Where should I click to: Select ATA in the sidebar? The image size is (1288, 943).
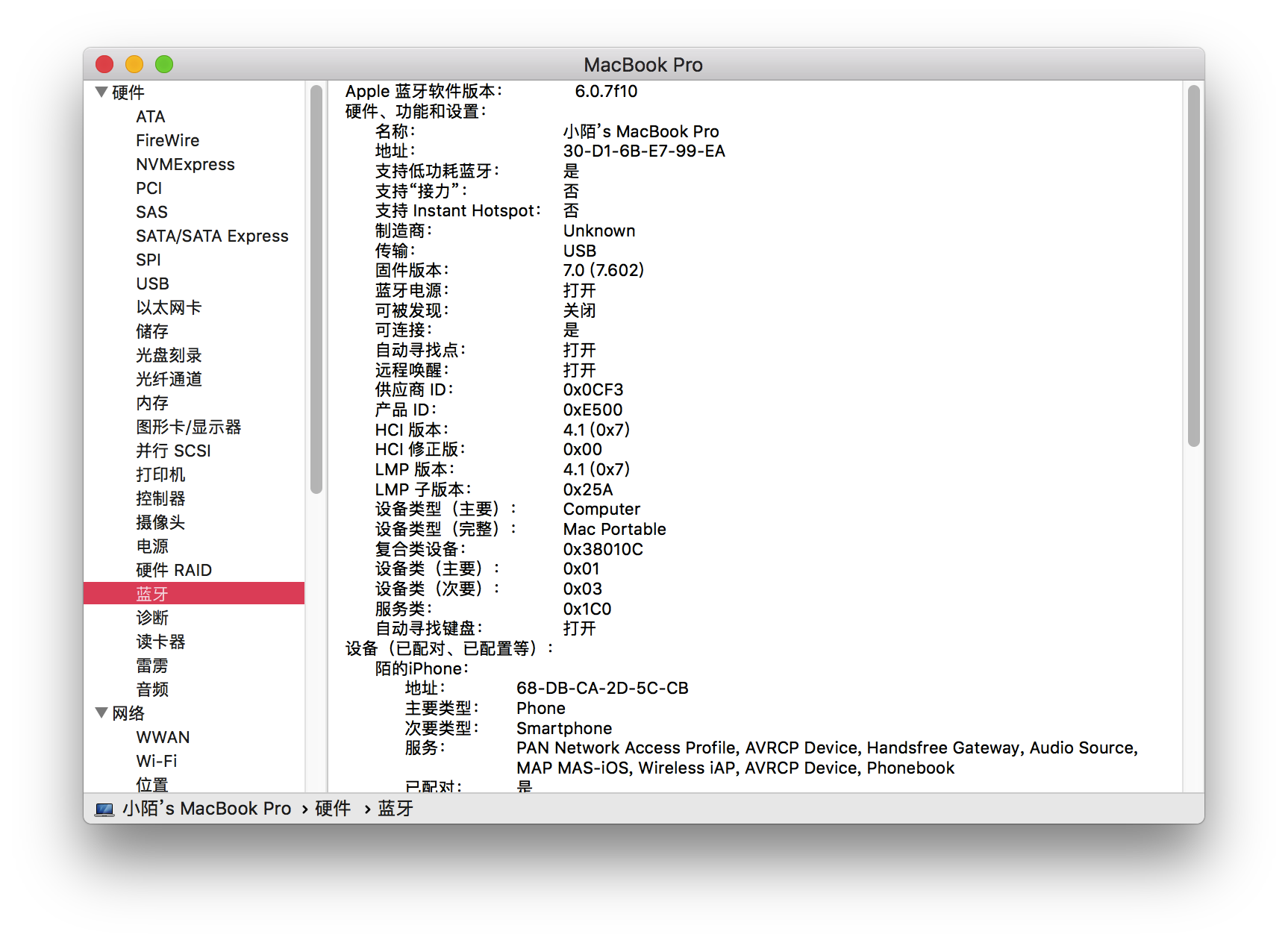151,116
